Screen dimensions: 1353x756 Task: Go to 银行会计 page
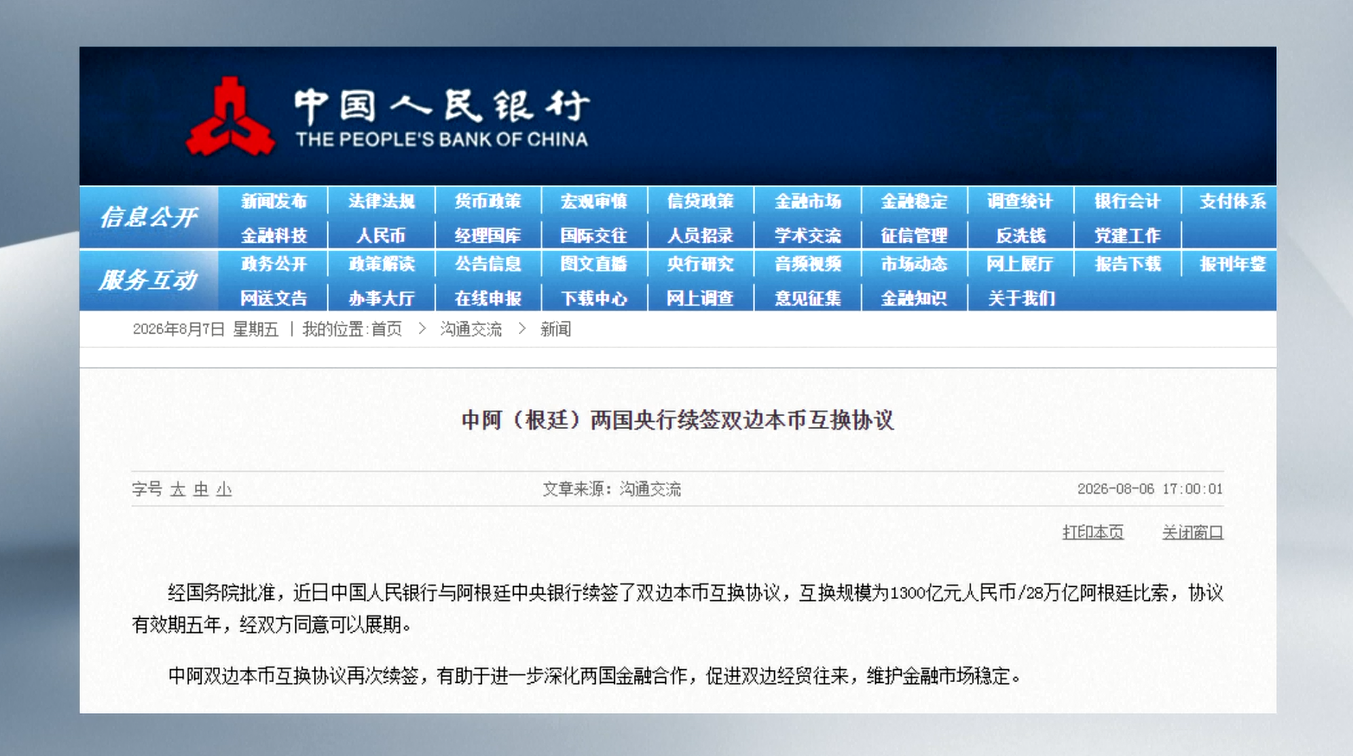click(1128, 201)
